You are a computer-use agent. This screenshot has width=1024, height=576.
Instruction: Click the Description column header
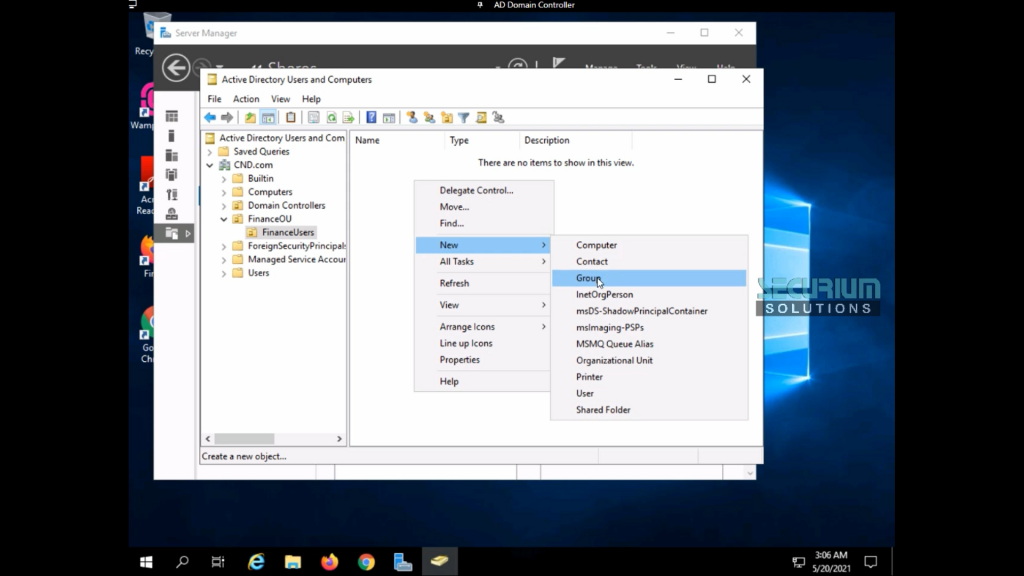tap(575, 140)
